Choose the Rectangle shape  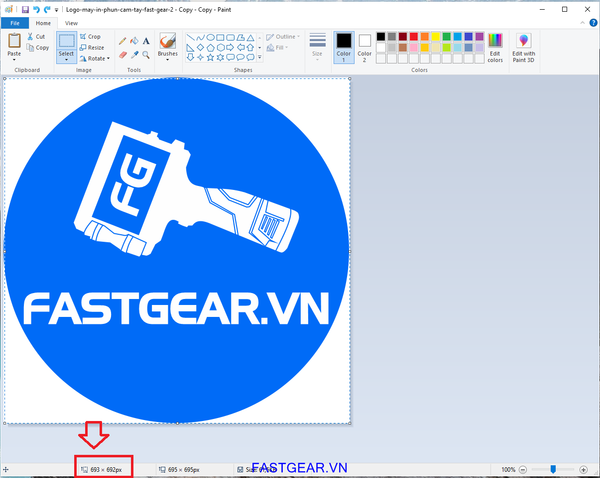tap(220, 38)
